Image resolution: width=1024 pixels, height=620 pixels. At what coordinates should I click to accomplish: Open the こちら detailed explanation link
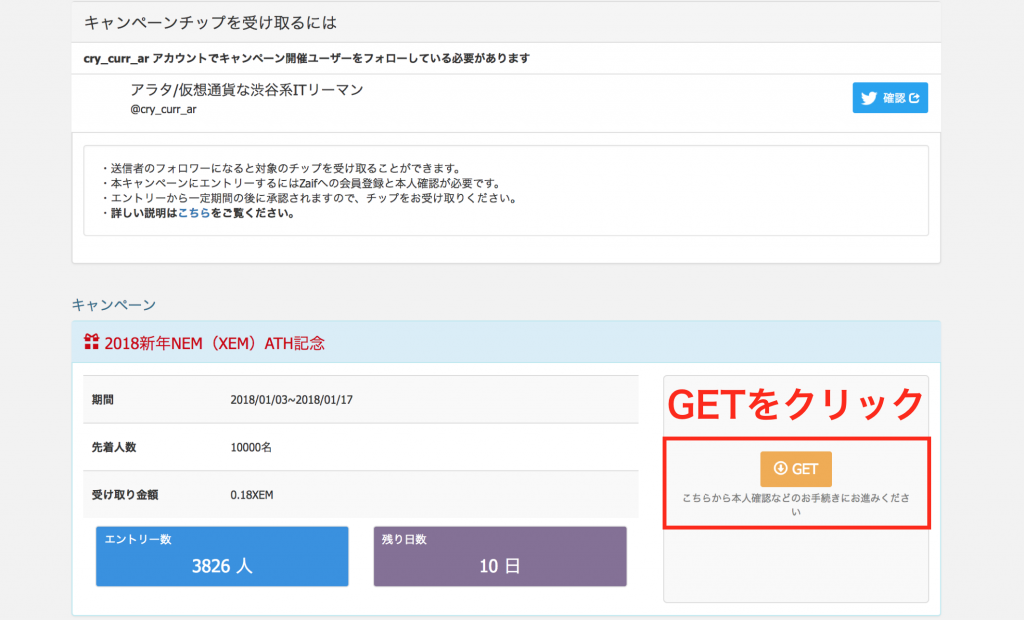pyautogui.click(x=194, y=213)
